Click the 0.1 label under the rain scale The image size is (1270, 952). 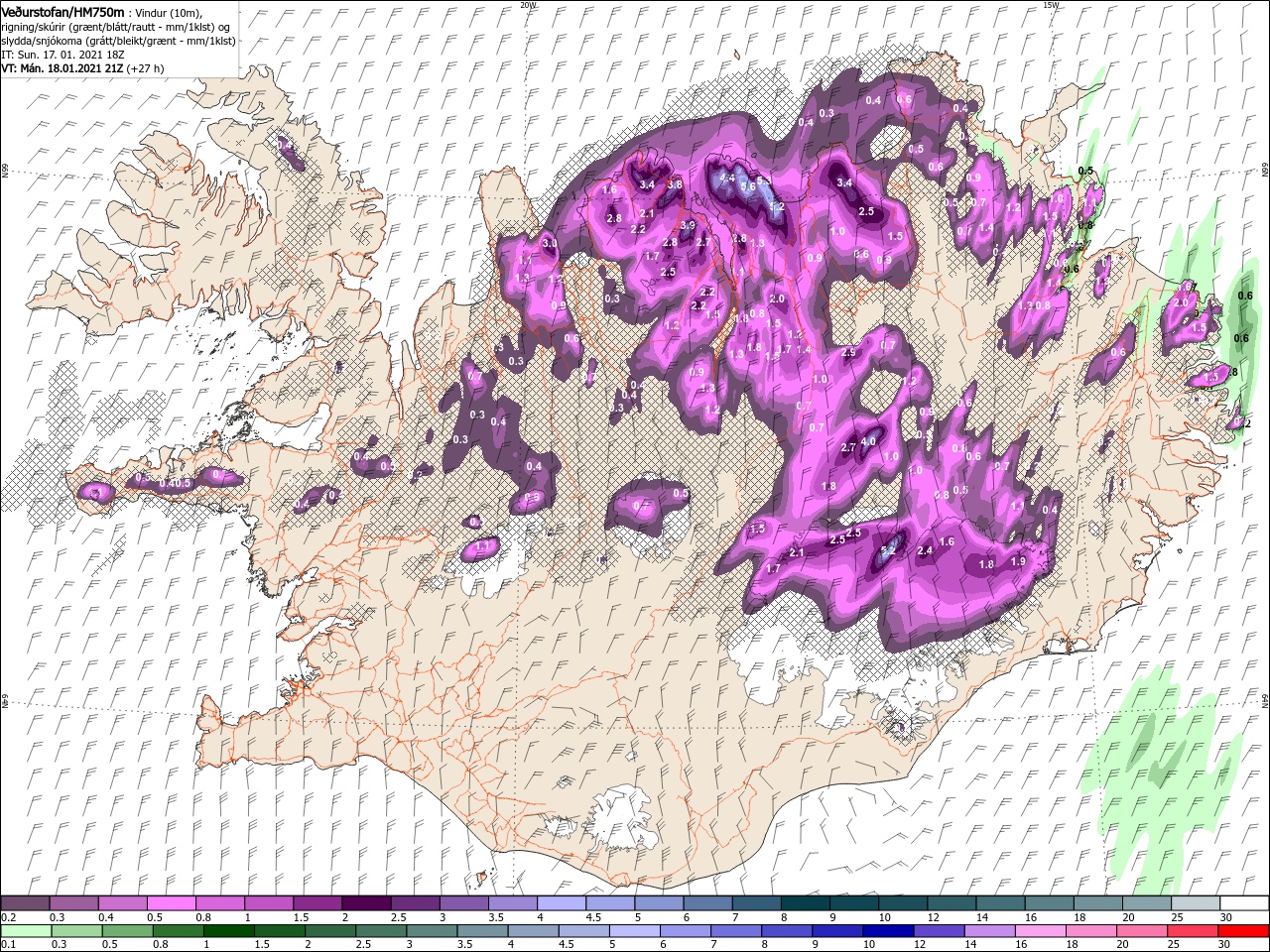click(x=9, y=944)
